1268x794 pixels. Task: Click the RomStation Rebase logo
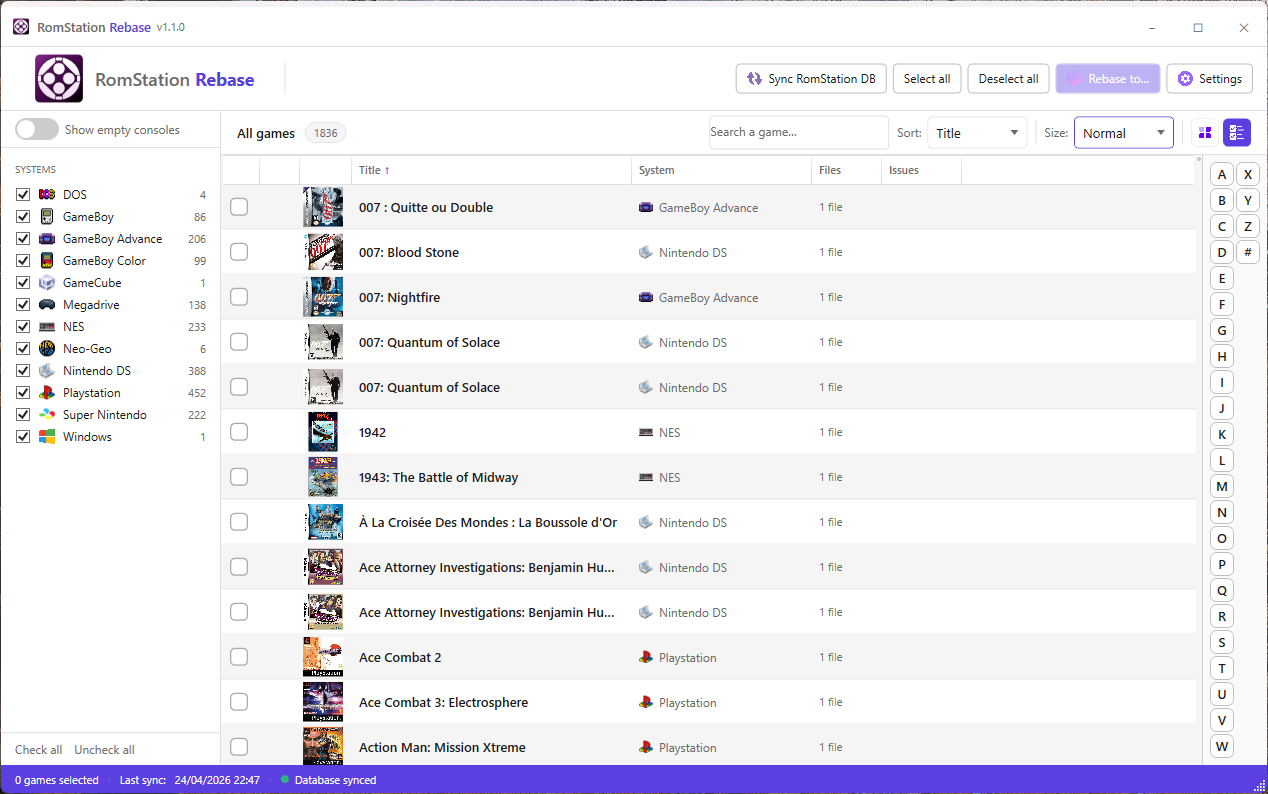click(x=59, y=79)
